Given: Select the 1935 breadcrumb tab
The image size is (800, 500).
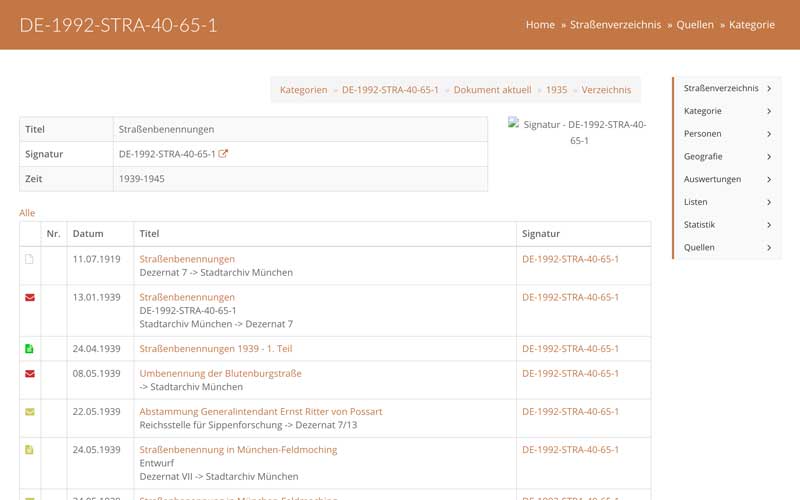Looking at the screenshot, I should 556,90.
